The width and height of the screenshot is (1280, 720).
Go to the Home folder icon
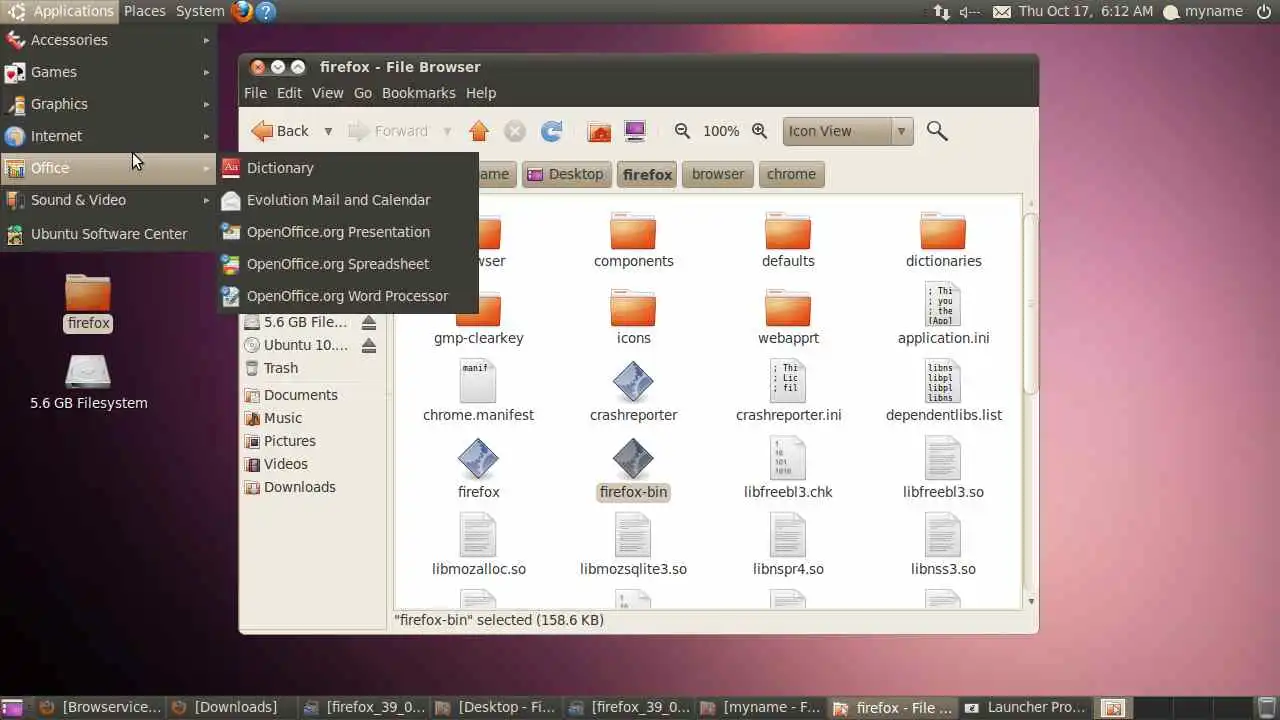pos(599,131)
